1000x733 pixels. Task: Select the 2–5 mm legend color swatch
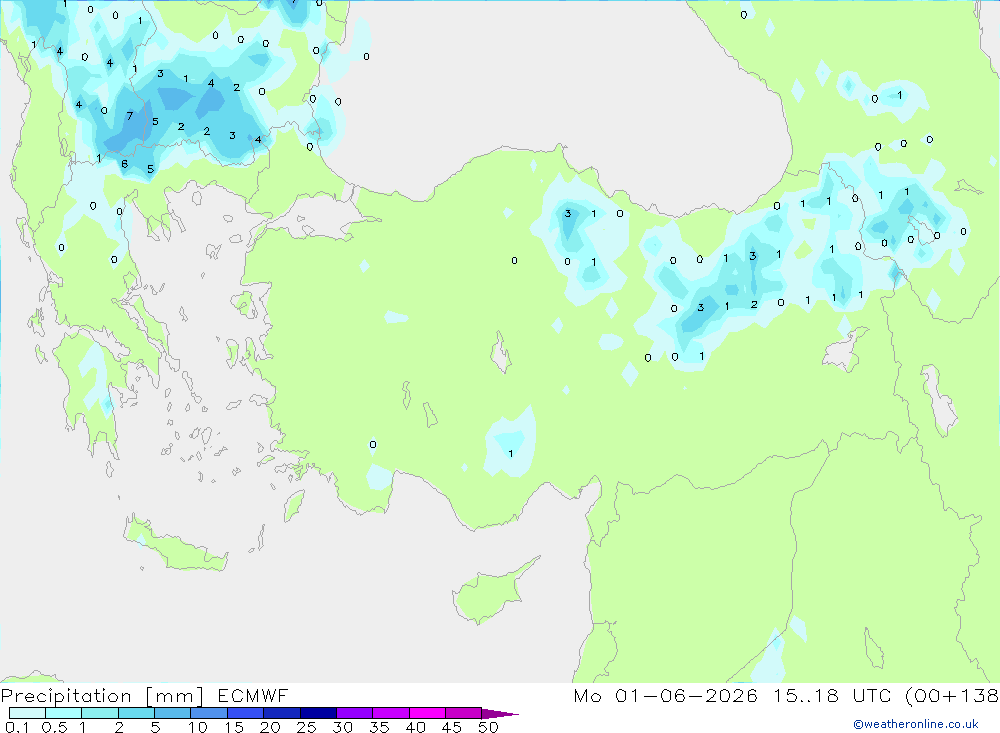click(x=136, y=713)
